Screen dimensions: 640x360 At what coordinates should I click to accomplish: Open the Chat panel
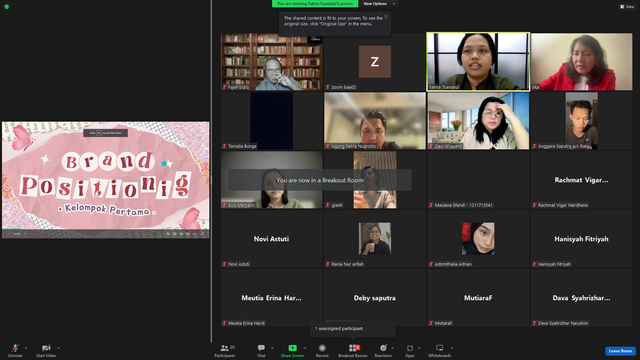pyautogui.click(x=261, y=350)
